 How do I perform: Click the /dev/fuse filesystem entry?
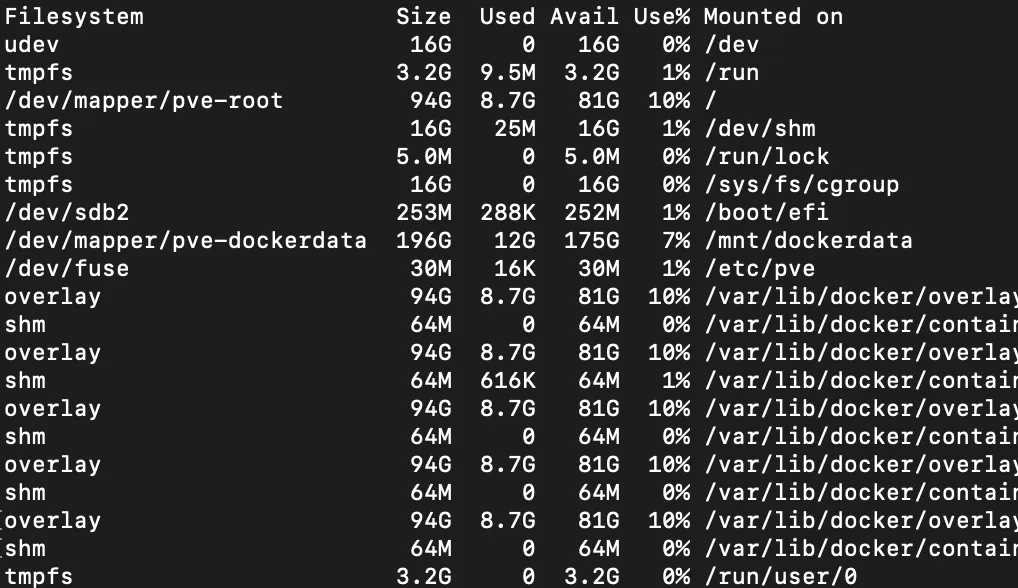[x=67, y=269]
